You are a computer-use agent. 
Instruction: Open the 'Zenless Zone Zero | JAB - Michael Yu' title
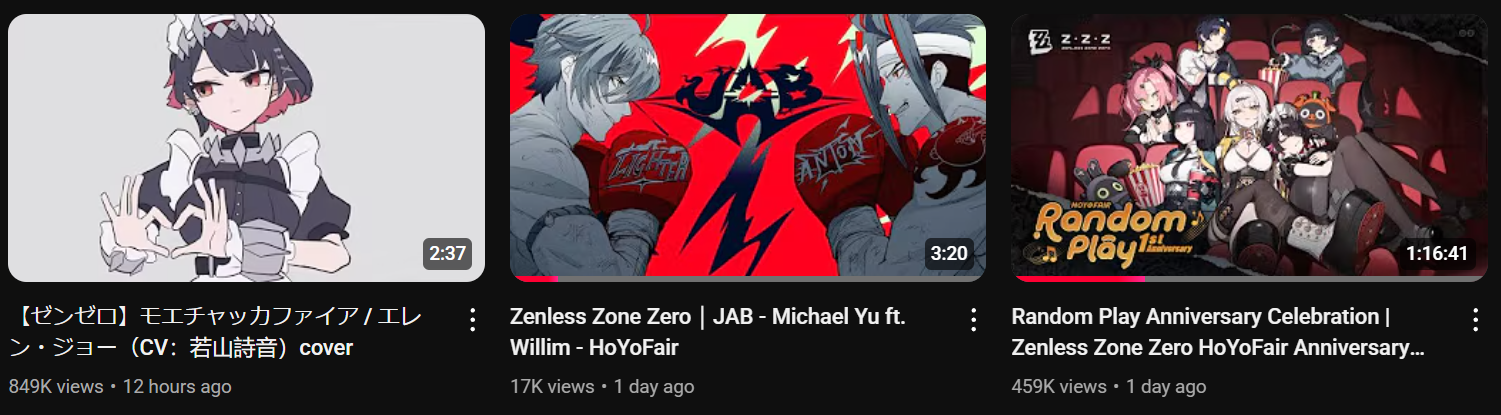(708, 332)
